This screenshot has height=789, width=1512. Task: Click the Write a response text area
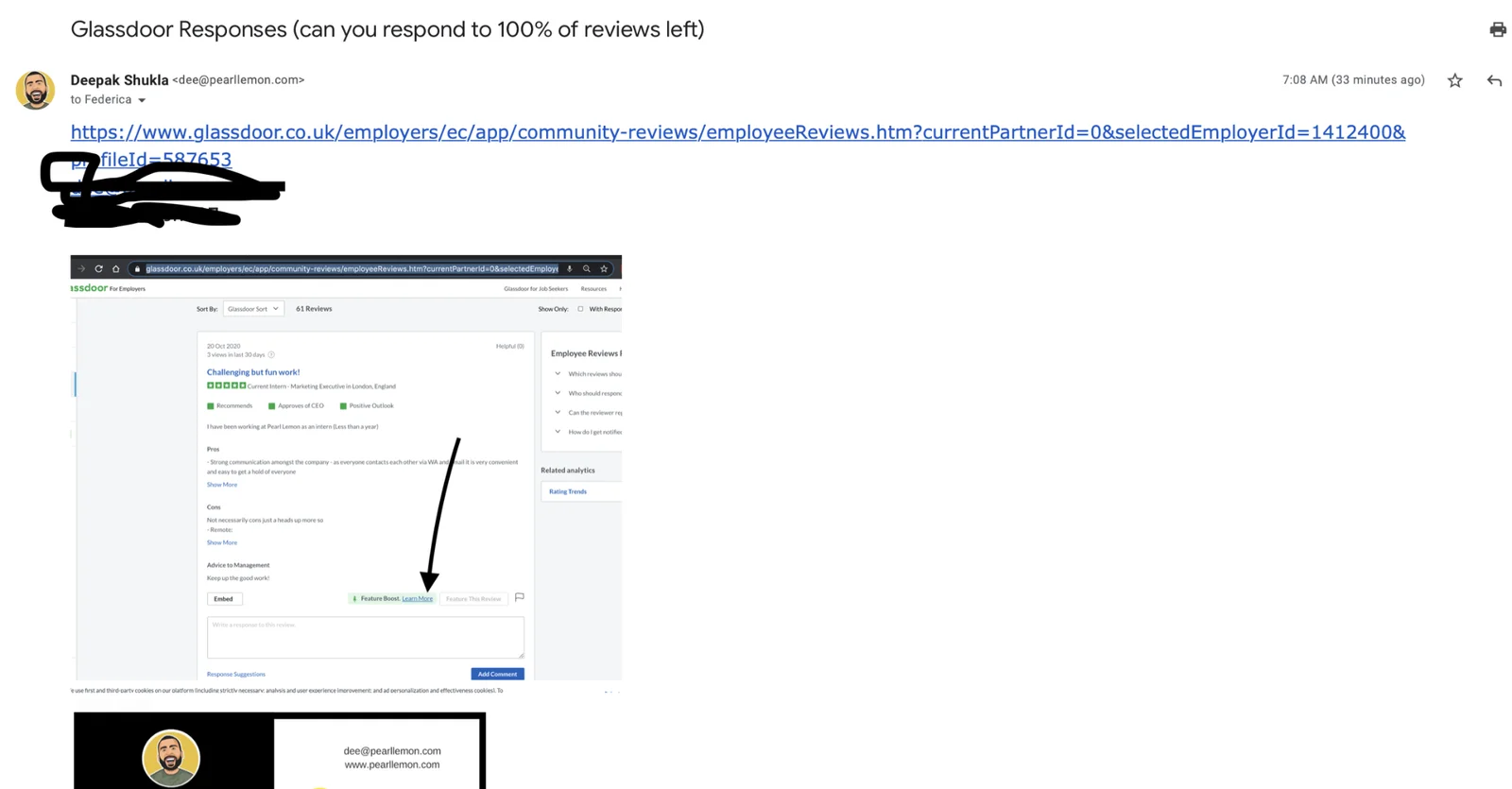pyautogui.click(x=366, y=638)
